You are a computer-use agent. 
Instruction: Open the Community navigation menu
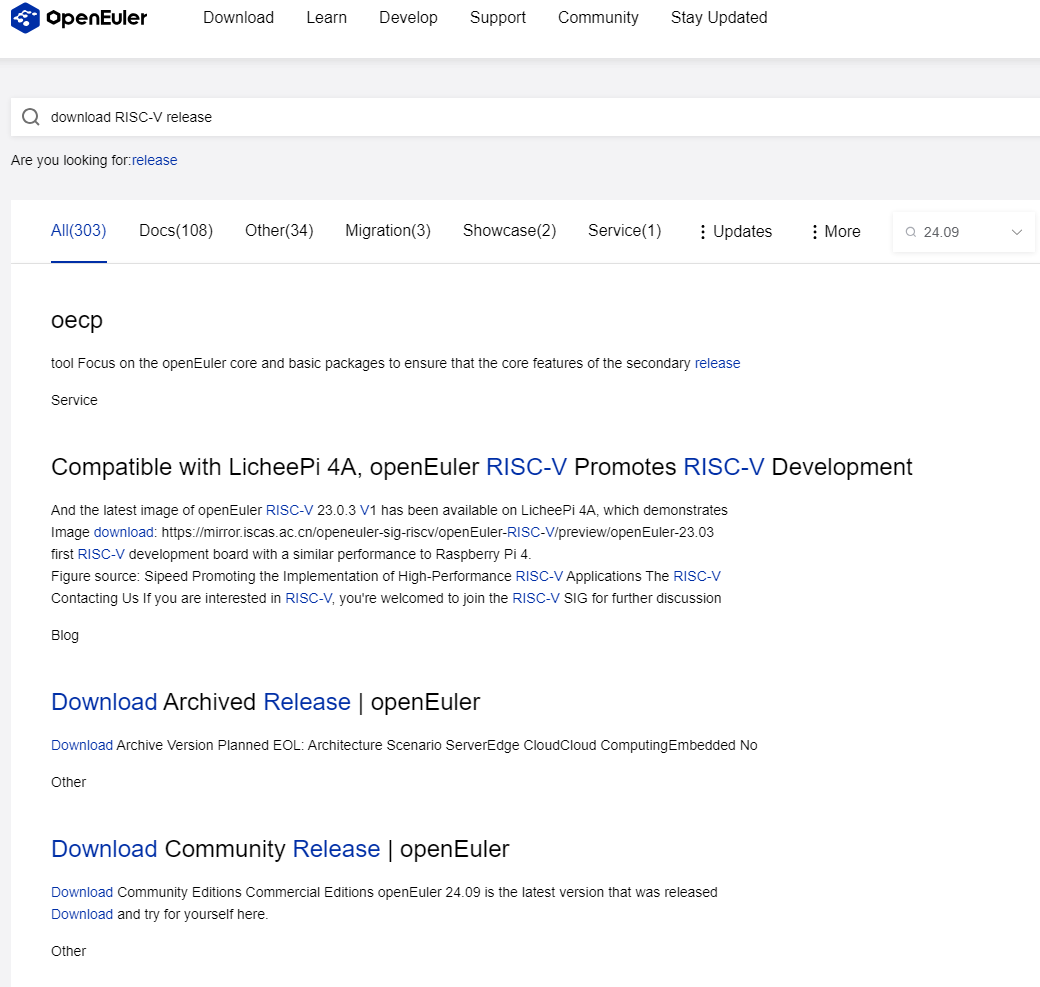pyautogui.click(x=598, y=18)
